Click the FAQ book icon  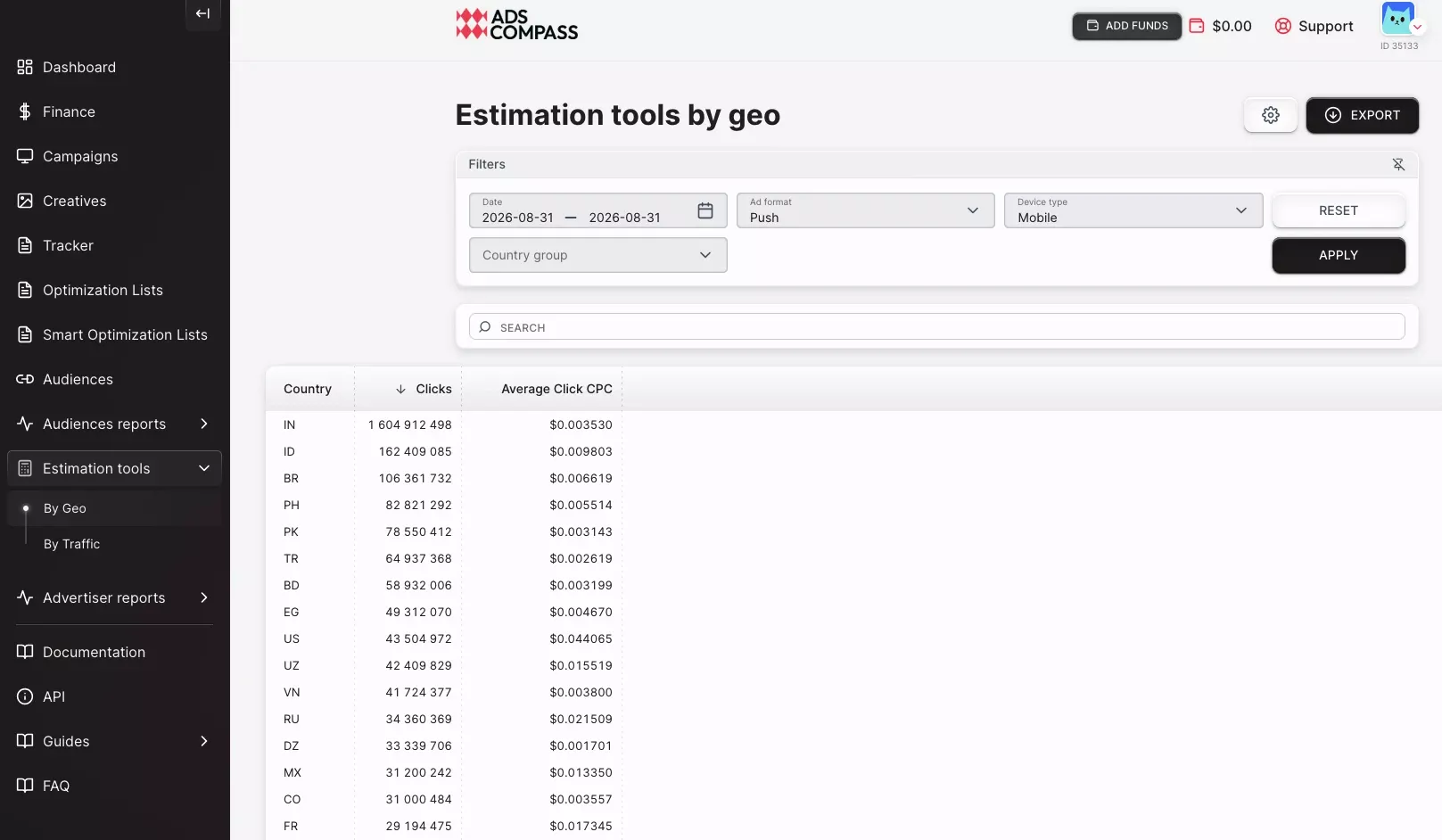point(25,786)
